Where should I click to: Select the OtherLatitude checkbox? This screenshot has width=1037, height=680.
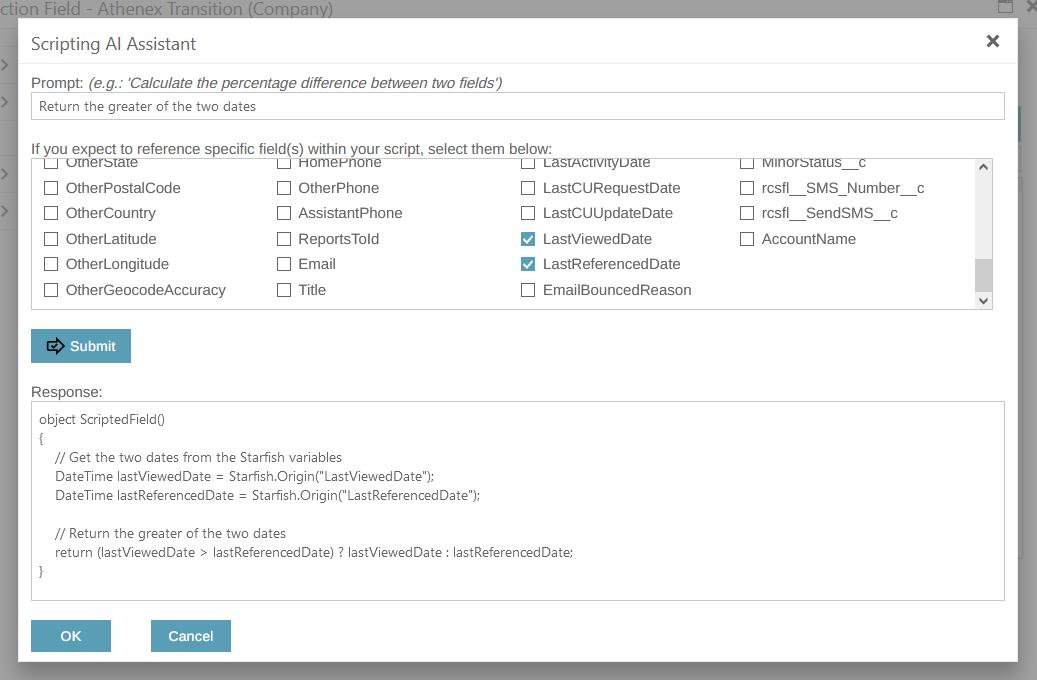point(51,238)
